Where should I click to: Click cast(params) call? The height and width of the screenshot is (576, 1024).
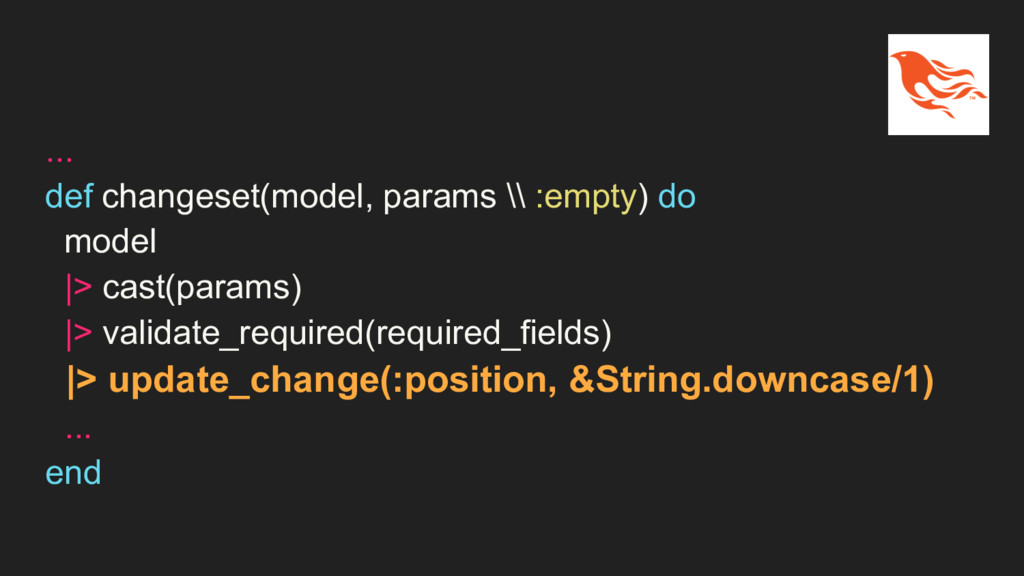click(202, 288)
